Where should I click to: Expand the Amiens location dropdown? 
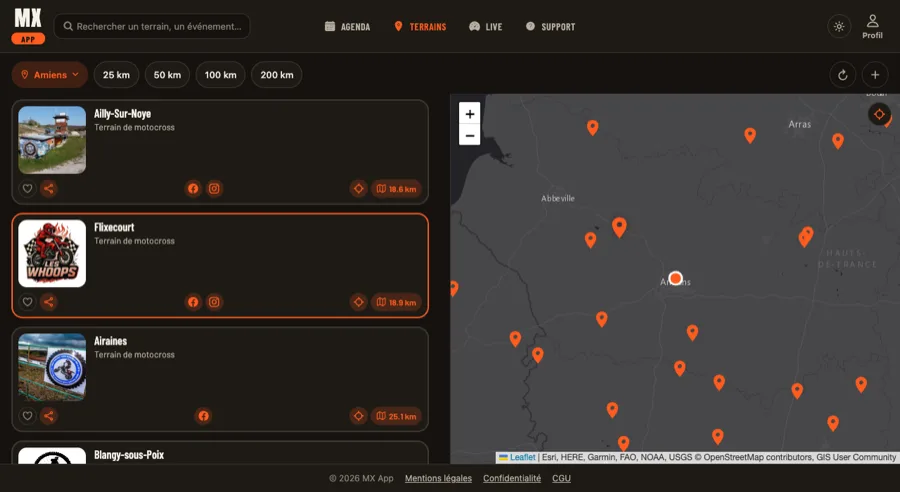[50, 75]
